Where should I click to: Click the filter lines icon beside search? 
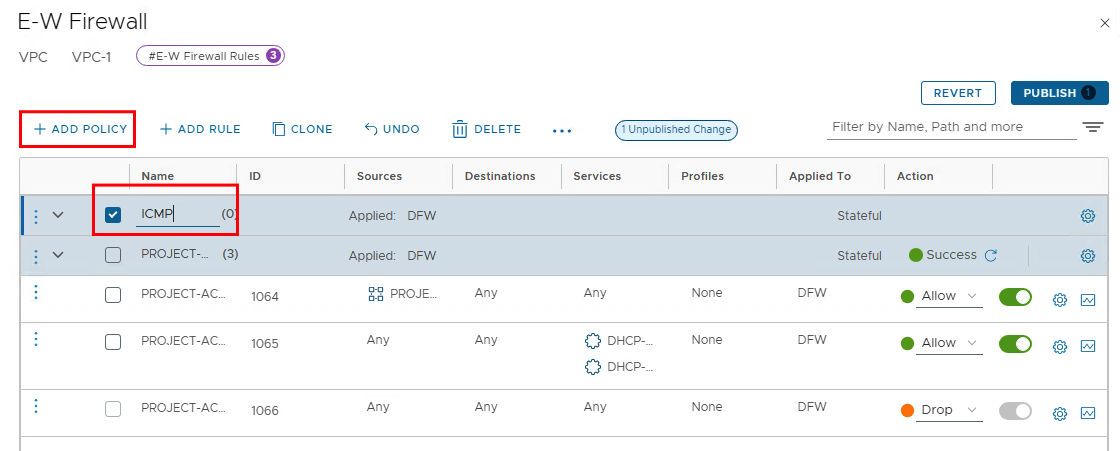1092,128
